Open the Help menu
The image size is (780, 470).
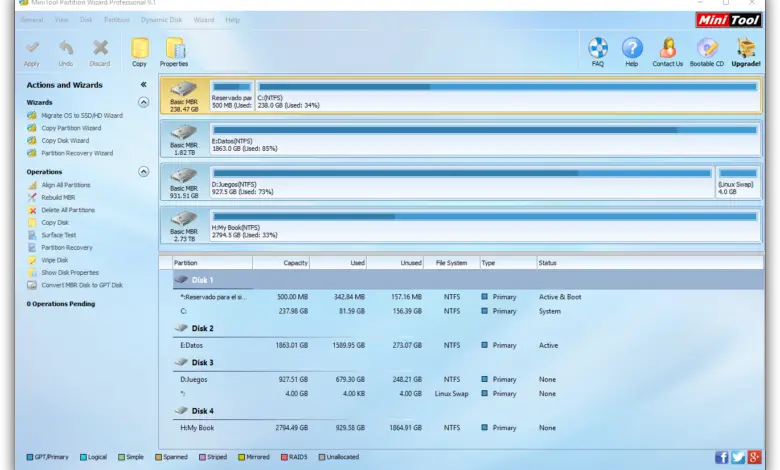[x=232, y=20]
